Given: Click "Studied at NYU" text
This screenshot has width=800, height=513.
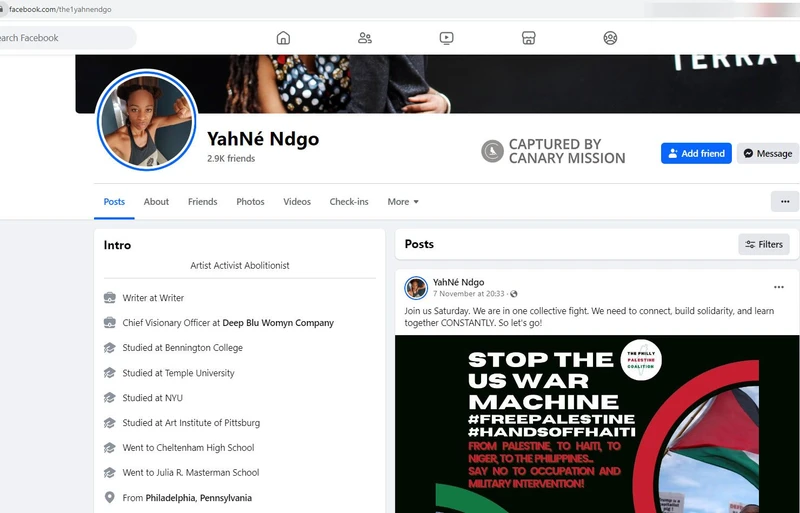Looking at the screenshot, I should point(153,398).
